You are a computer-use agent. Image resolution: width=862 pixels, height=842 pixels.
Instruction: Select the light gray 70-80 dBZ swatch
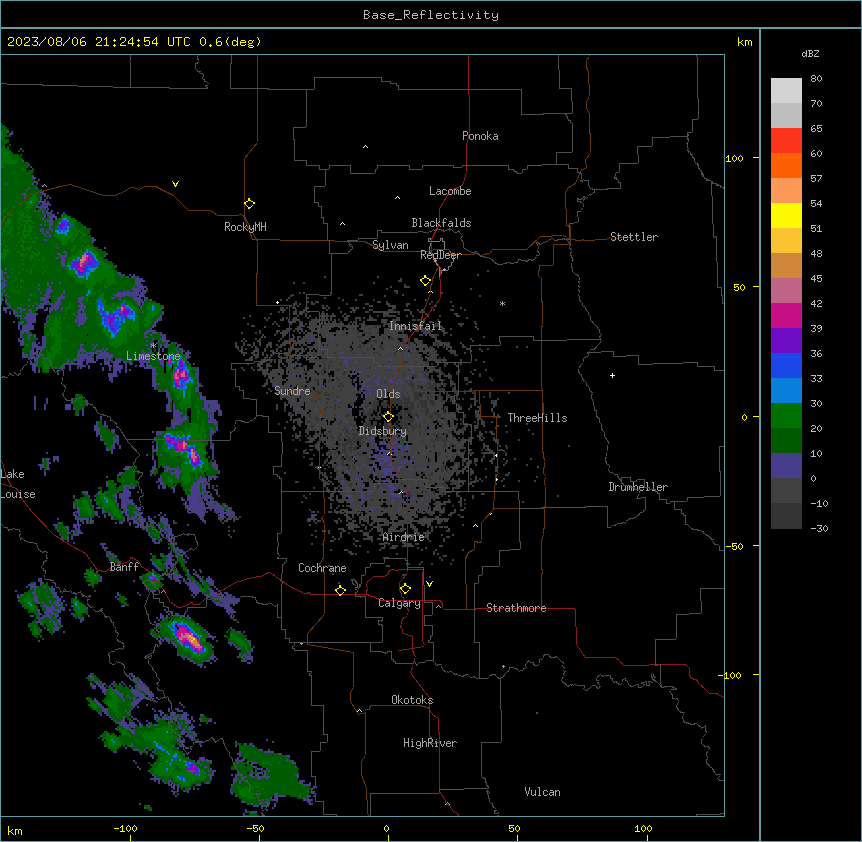tap(786, 91)
